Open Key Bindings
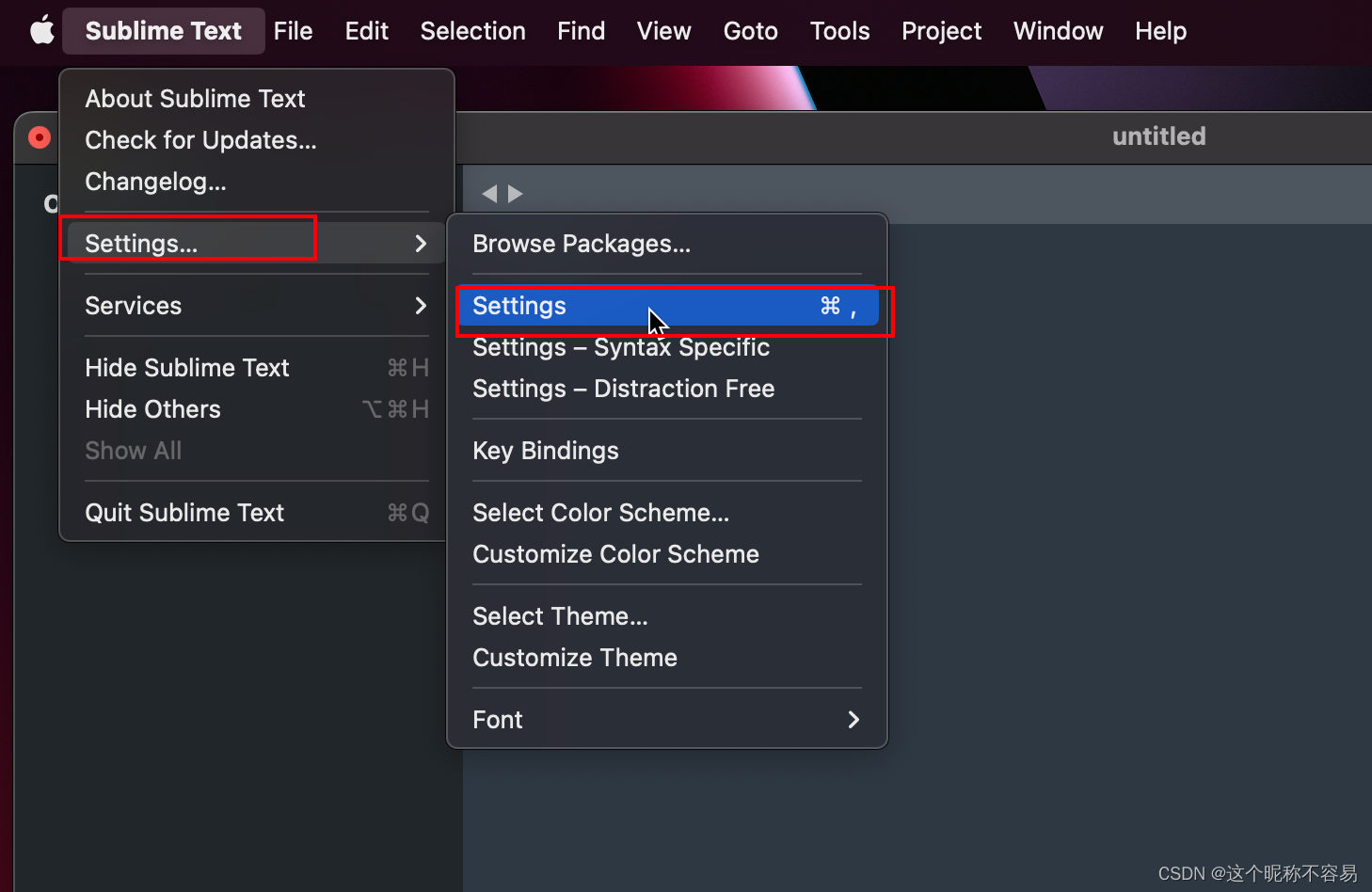1372x892 pixels. (x=667, y=451)
